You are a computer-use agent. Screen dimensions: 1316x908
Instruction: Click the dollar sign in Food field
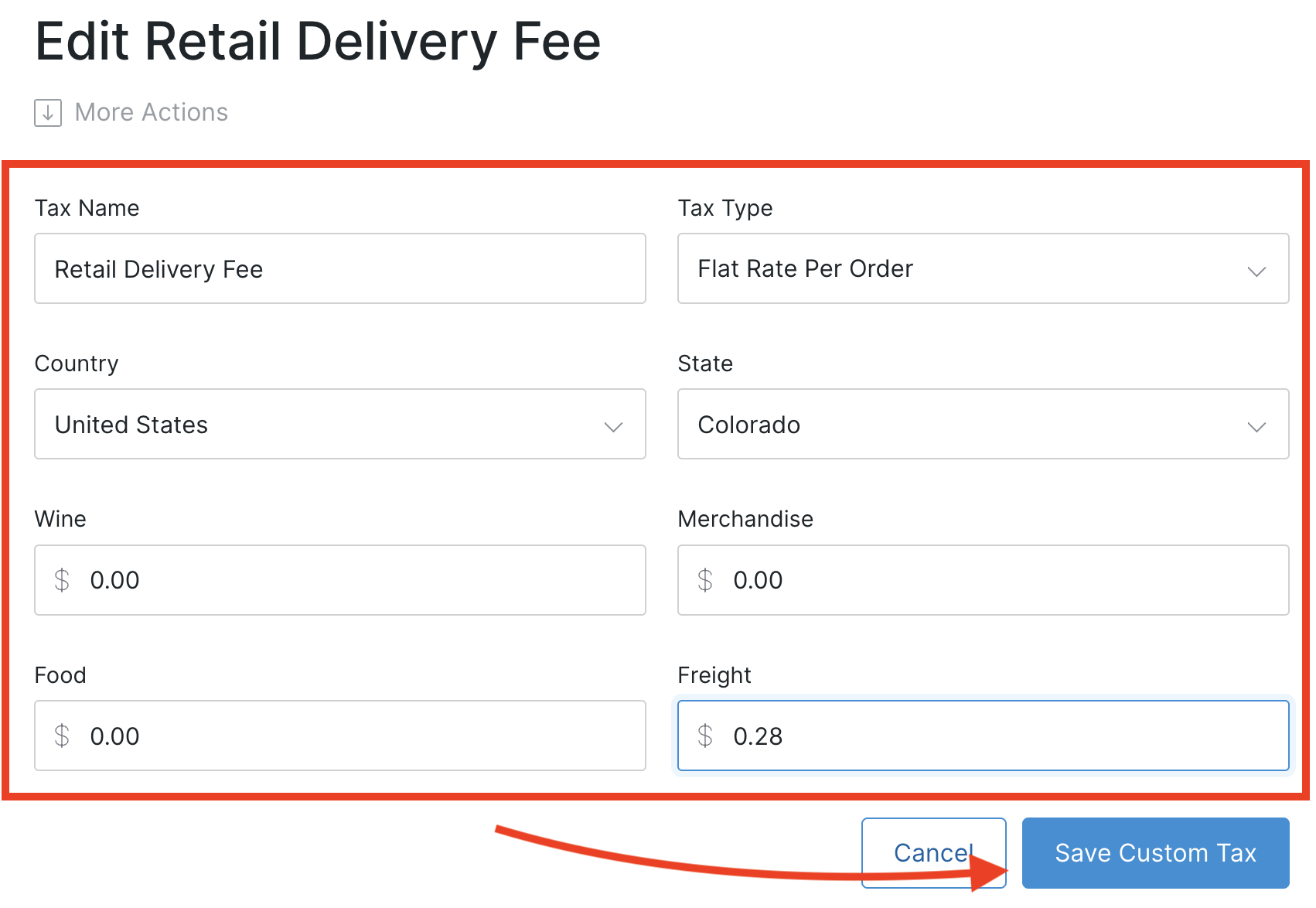point(62,736)
